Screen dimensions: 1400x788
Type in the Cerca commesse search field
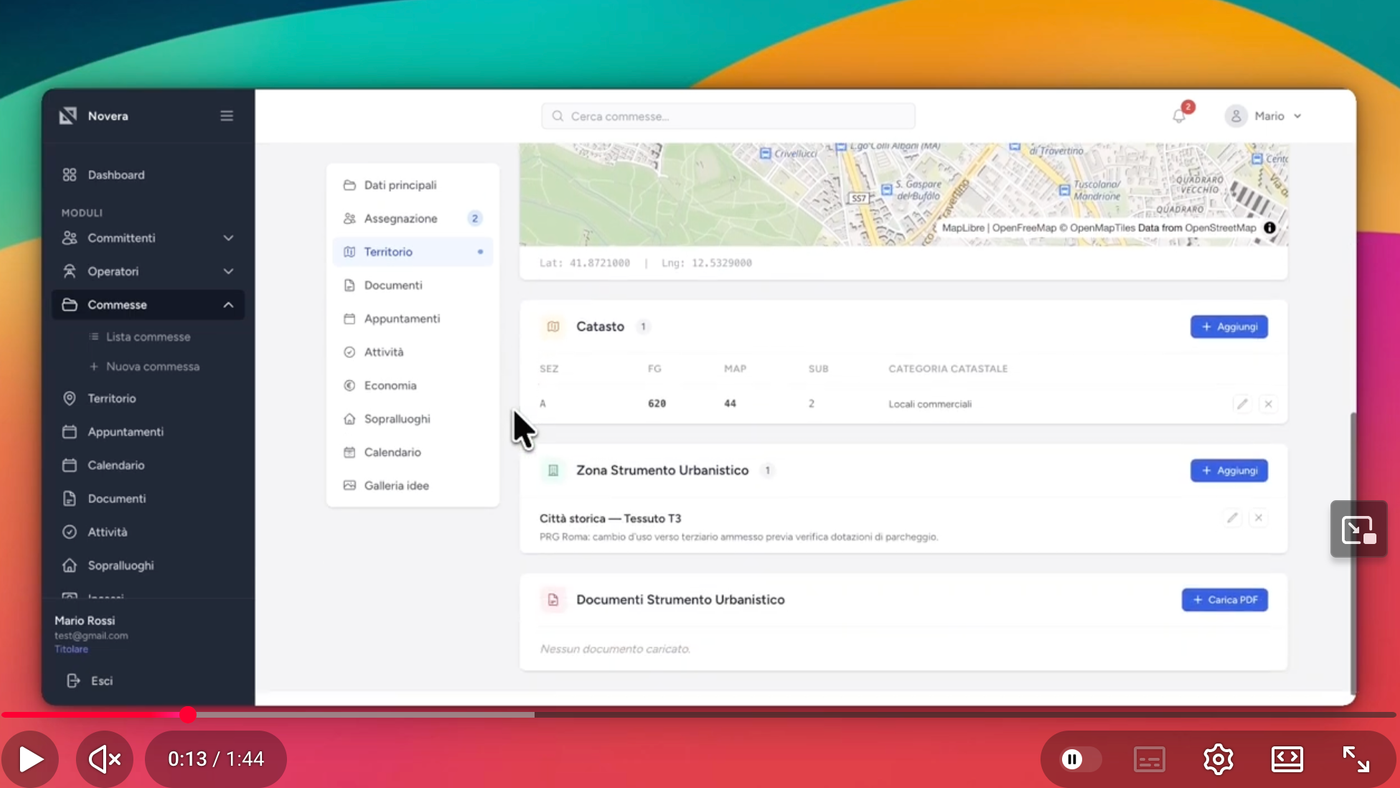click(x=728, y=116)
